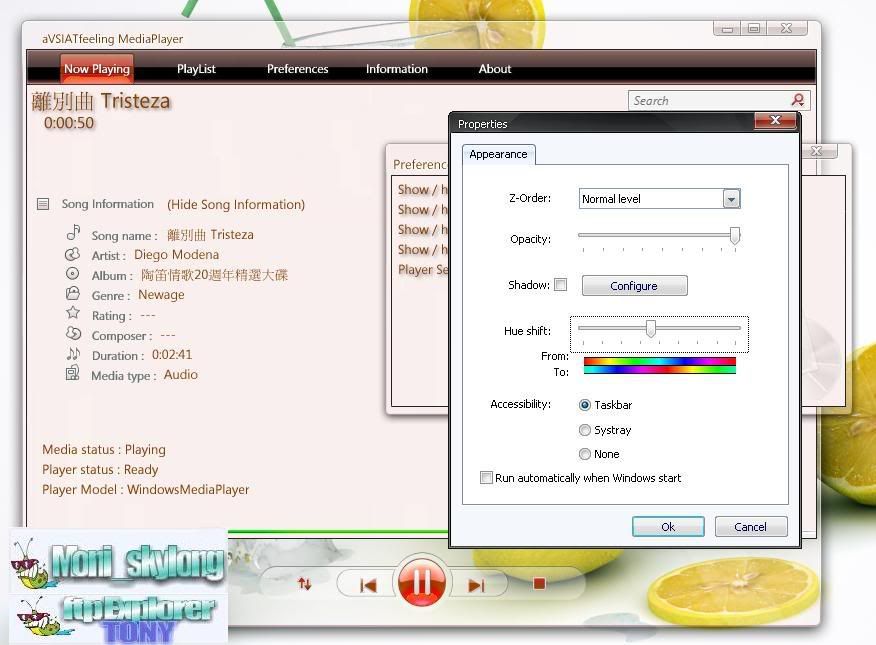Click the ftpExplorer TONY logo image
Image resolution: width=876 pixels, height=645 pixels.
point(118,619)
